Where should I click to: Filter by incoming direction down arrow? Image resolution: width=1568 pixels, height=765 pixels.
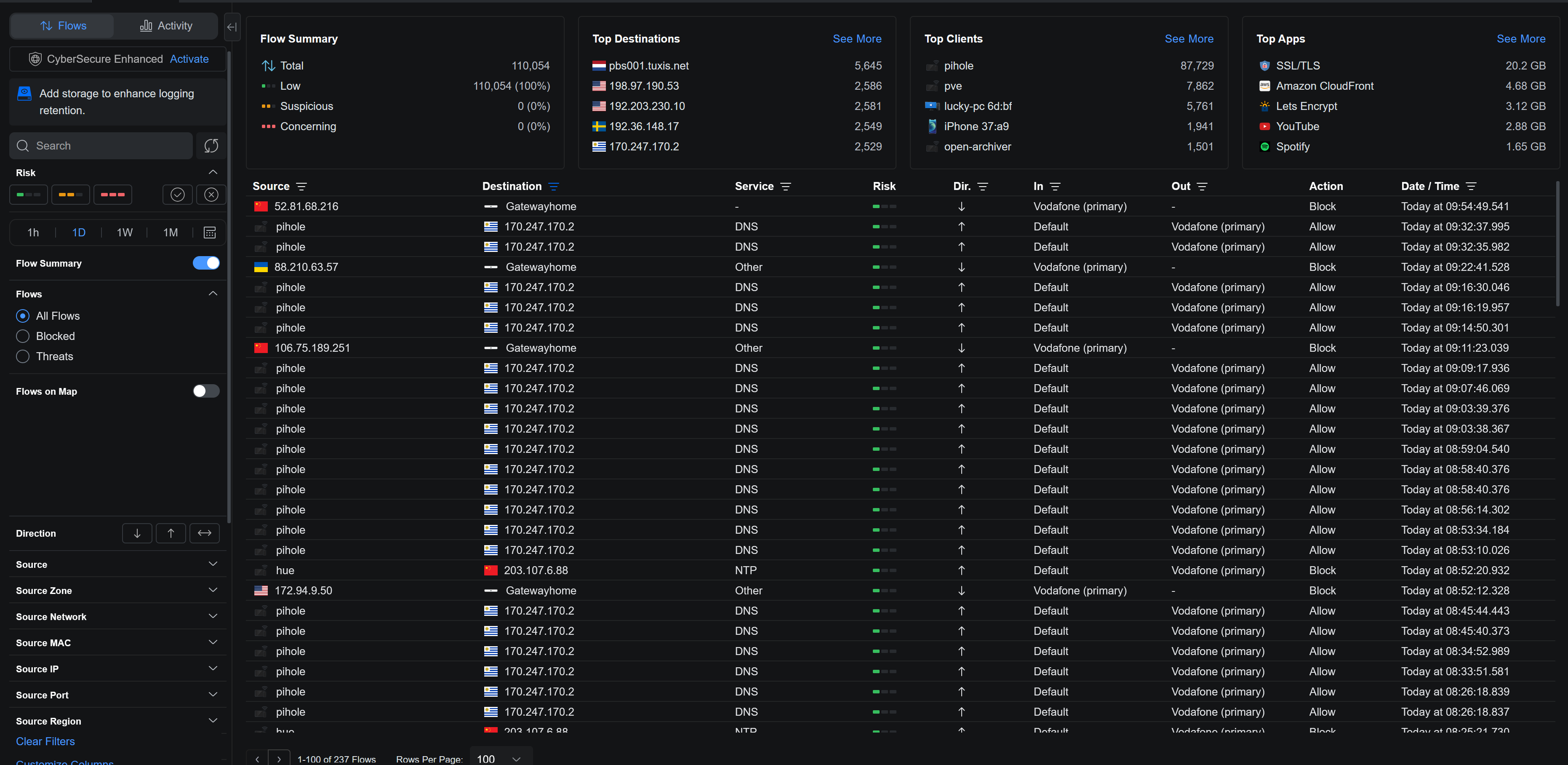[137, 533]
